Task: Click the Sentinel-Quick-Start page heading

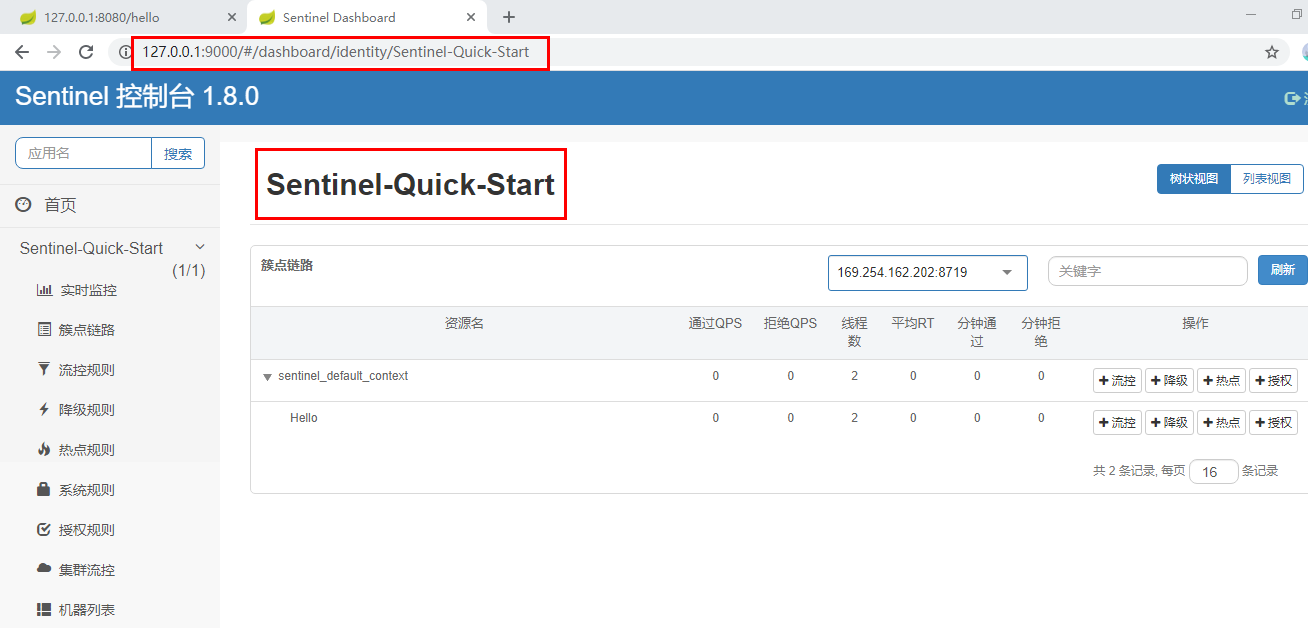Action: click(410, 184)
